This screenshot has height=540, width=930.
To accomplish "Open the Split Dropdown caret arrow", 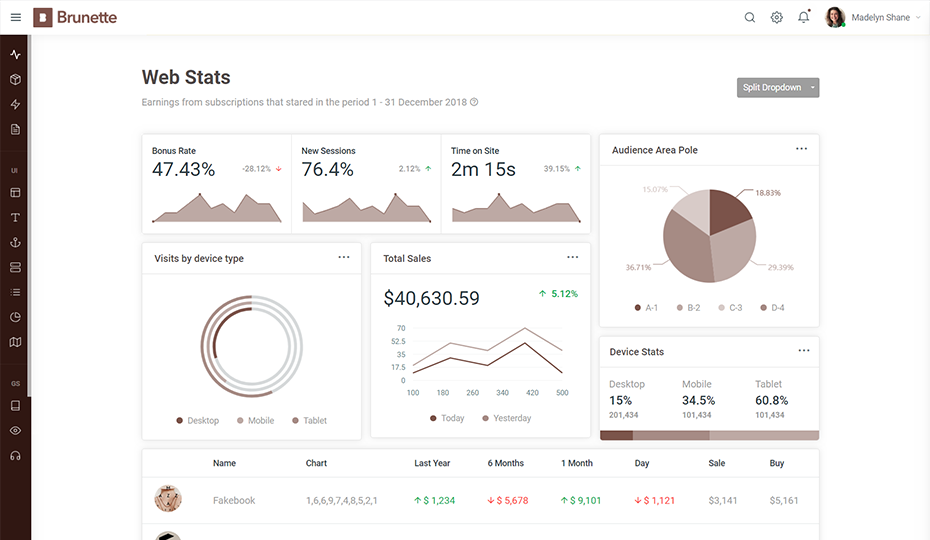I will [813, 87].
